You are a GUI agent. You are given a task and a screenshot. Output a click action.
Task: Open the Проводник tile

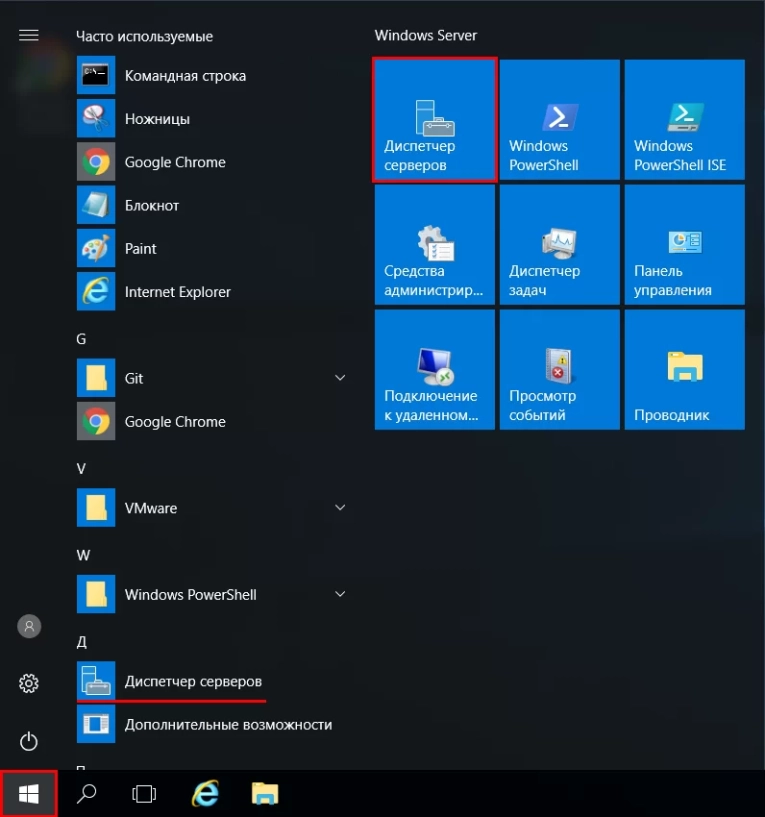click(684, 370)
